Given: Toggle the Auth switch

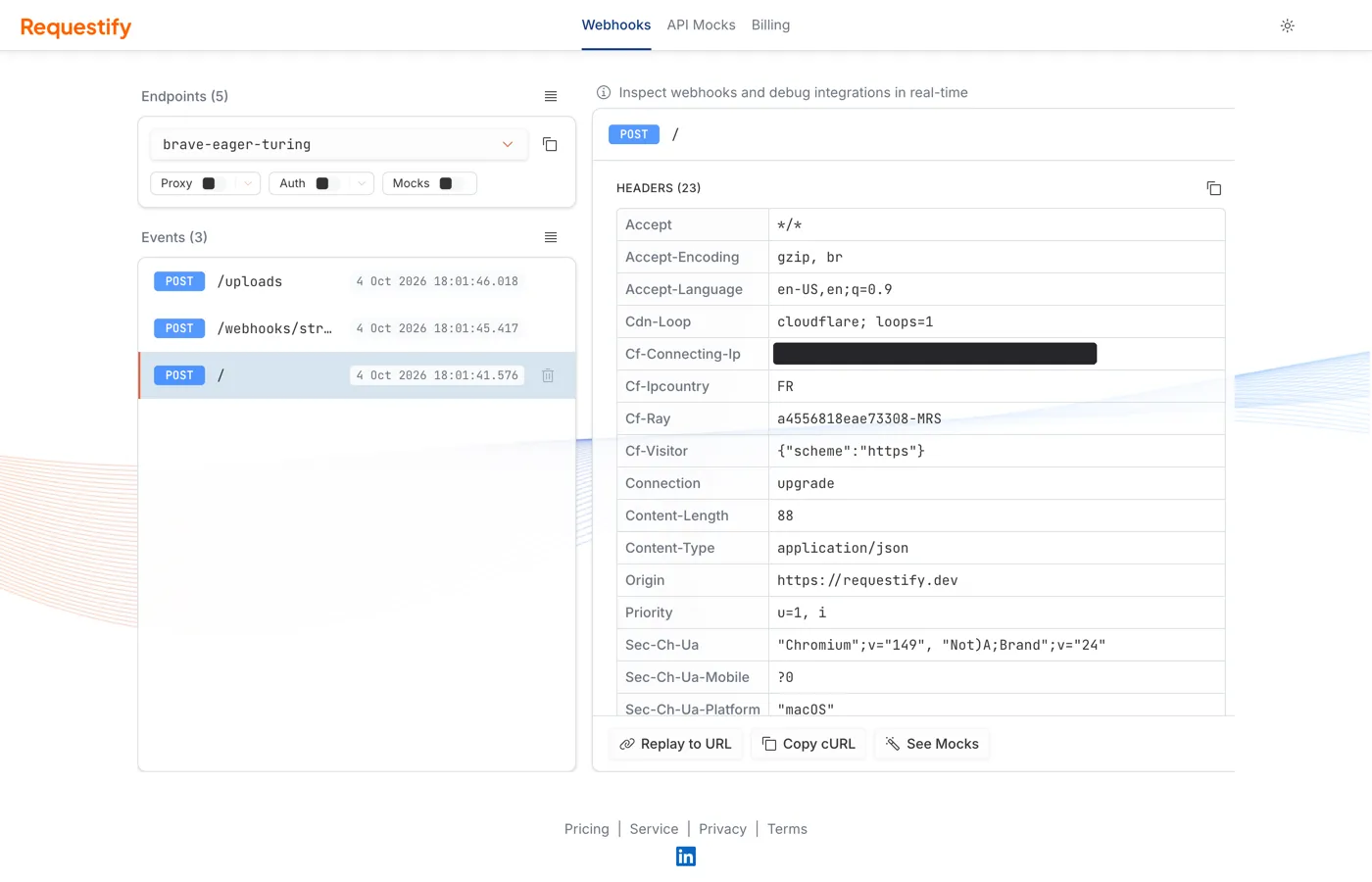Looking at the screenshot, I should (328, 183).
